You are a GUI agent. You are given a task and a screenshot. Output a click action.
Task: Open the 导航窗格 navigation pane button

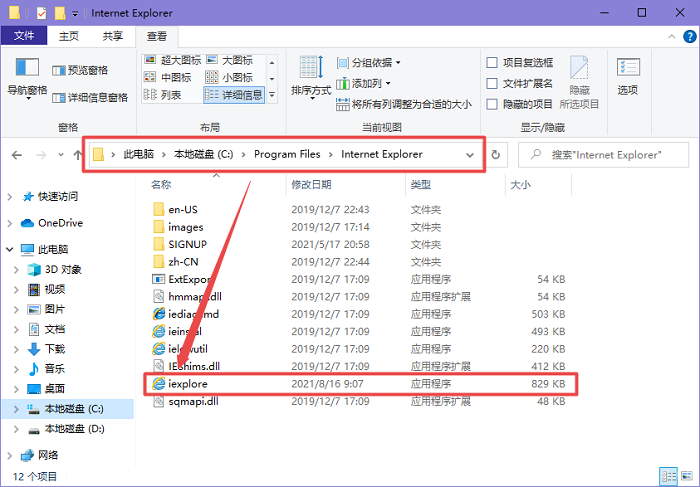(27, 78)
